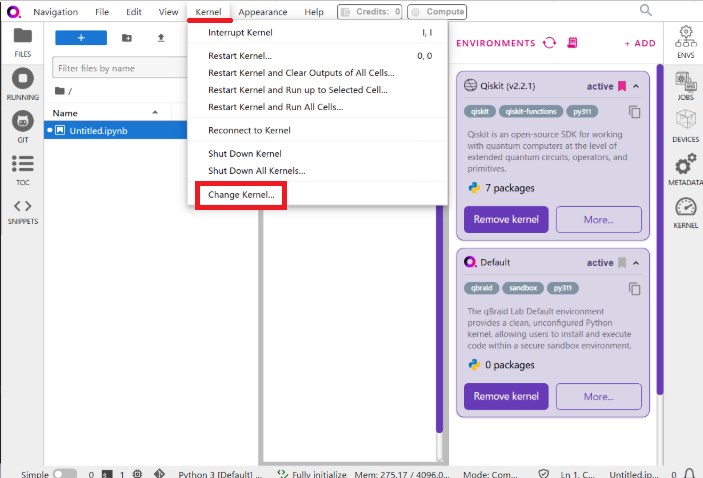Click More... on the Default environment
Screen dimensions: 703x478
click(598, 397)
